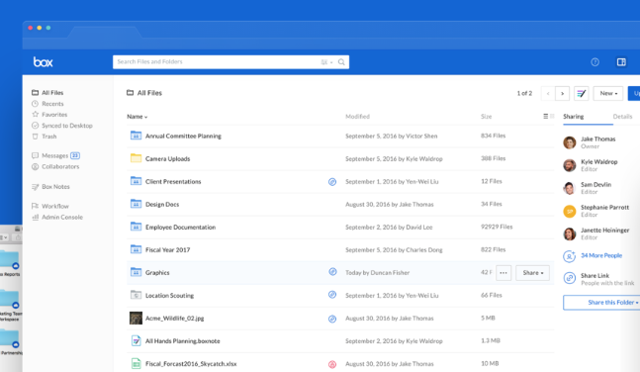Screen dimensions: 640x372
Task: Click the more options ellipsis on Graphics
Action: [503, 273]
